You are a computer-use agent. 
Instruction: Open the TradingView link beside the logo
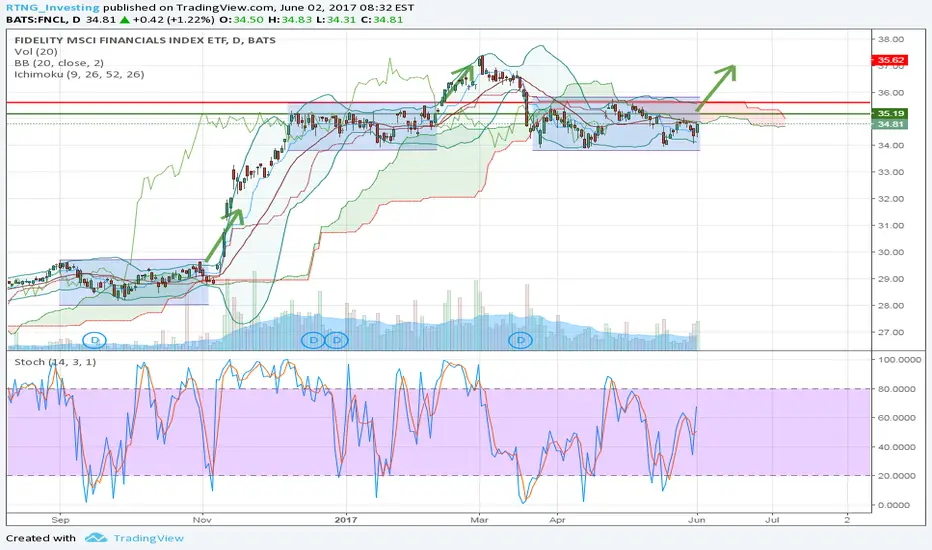[x=149, y=538]
